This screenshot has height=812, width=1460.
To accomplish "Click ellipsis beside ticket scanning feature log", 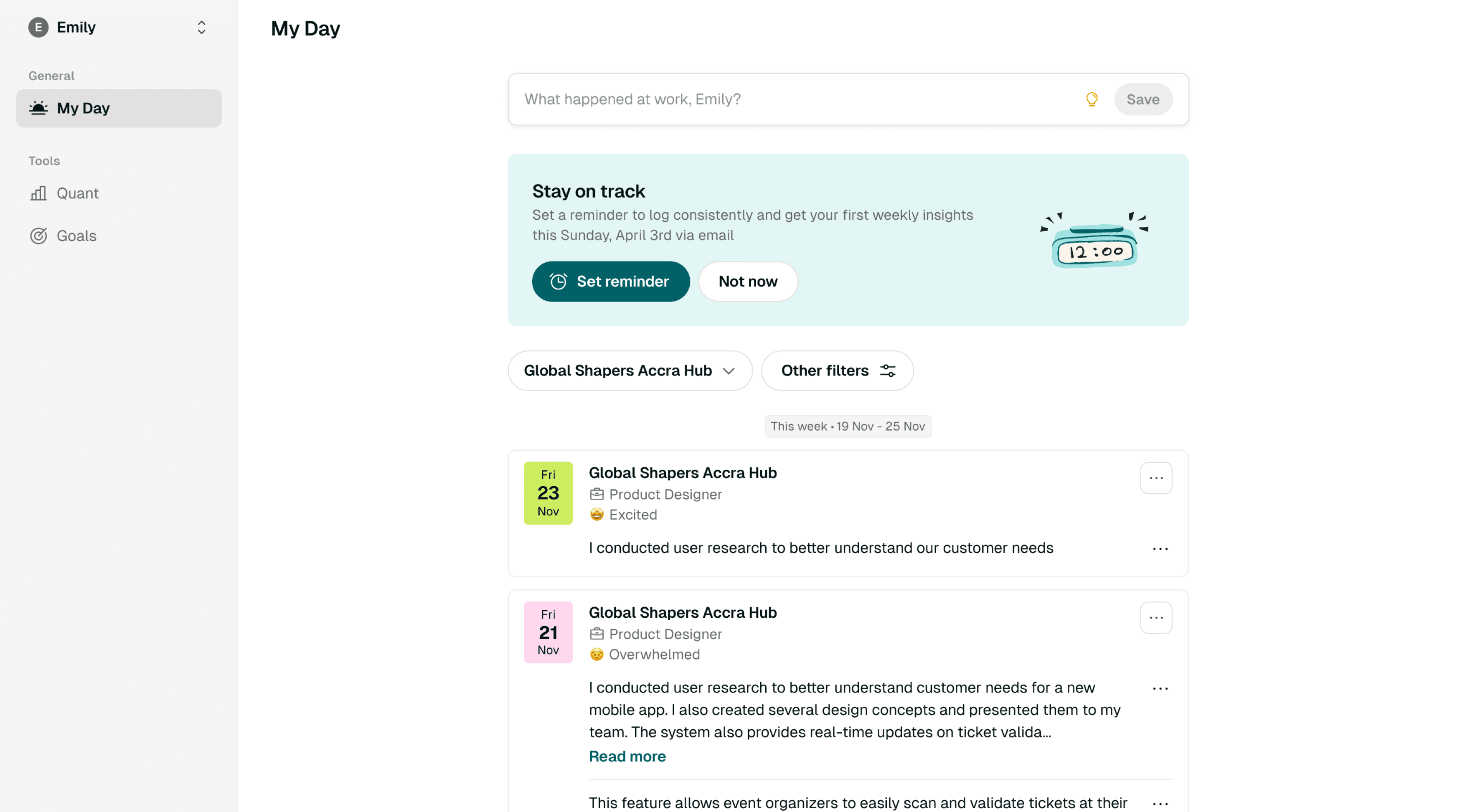I will tap(1160, 804).
